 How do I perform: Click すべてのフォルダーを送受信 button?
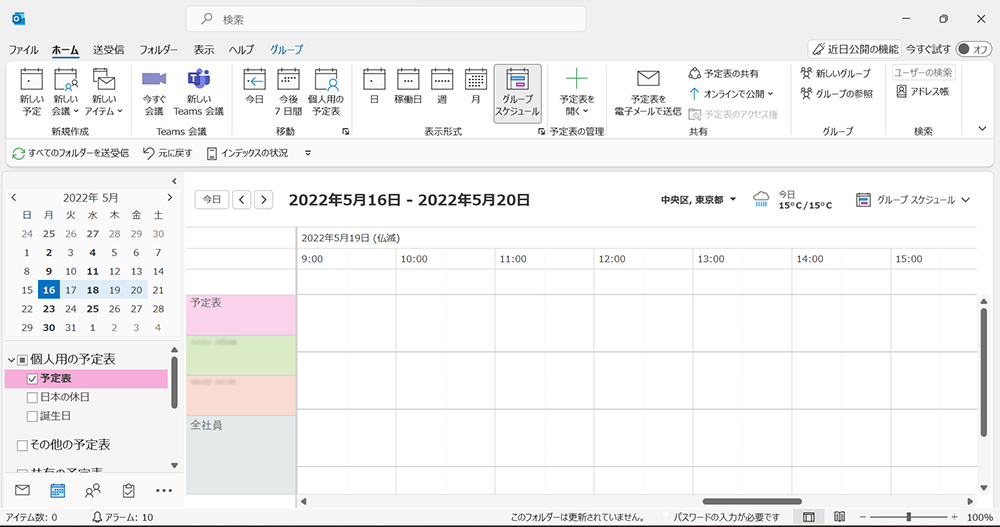[x=70, y=153]
